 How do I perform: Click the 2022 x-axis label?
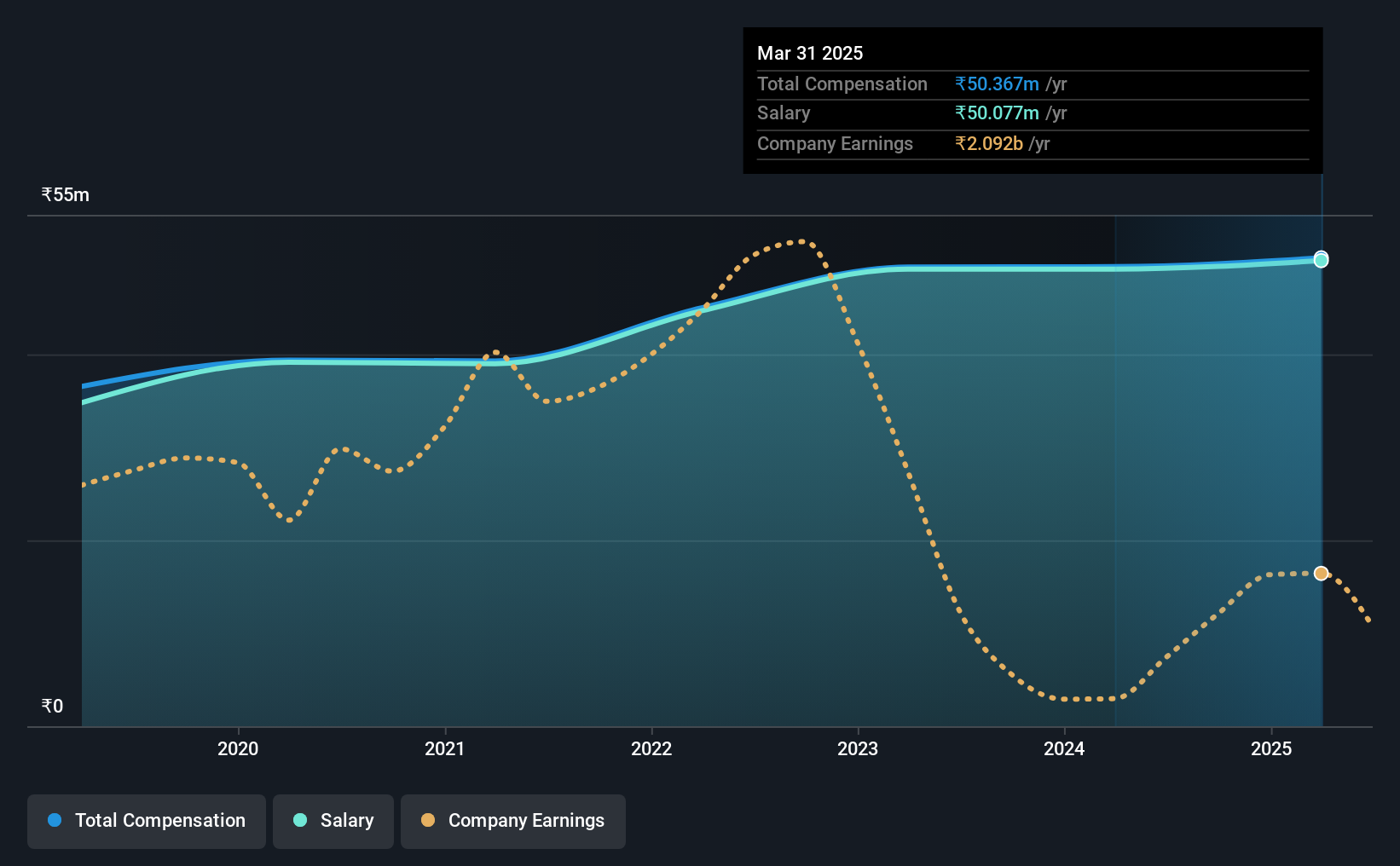[x=651, y=748]
